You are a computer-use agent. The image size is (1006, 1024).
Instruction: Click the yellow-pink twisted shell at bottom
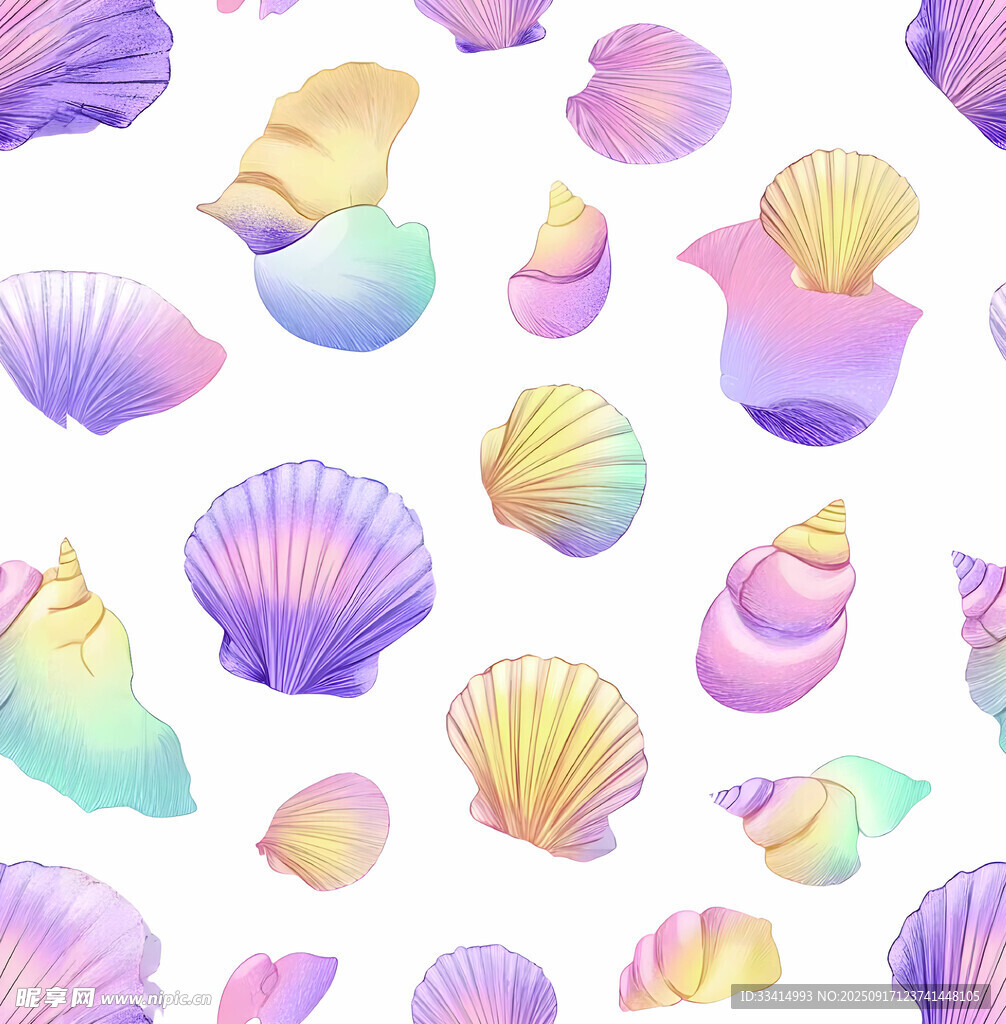[x=700, y=957]
